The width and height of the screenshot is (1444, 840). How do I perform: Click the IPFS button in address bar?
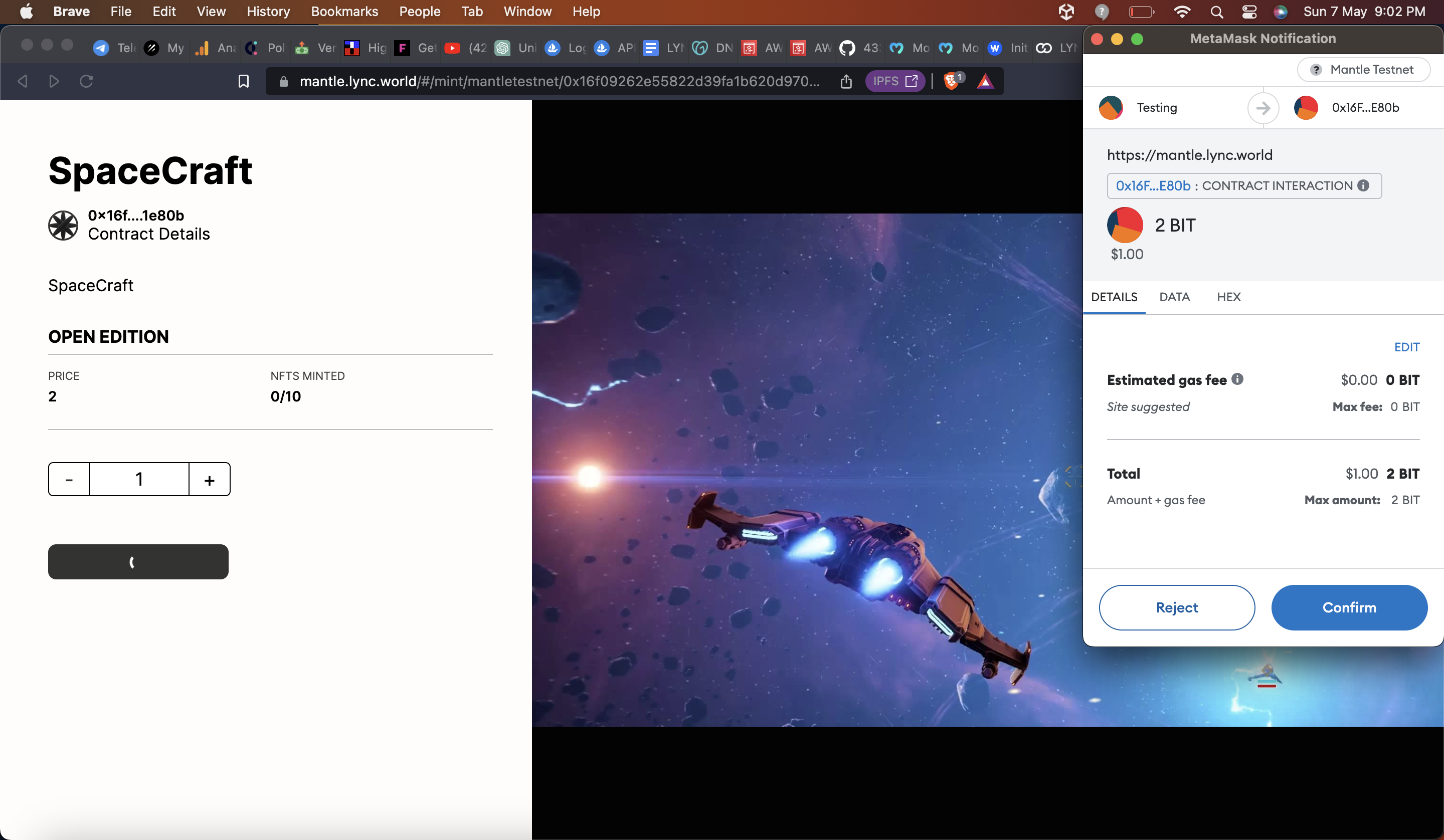pos(894,81)
